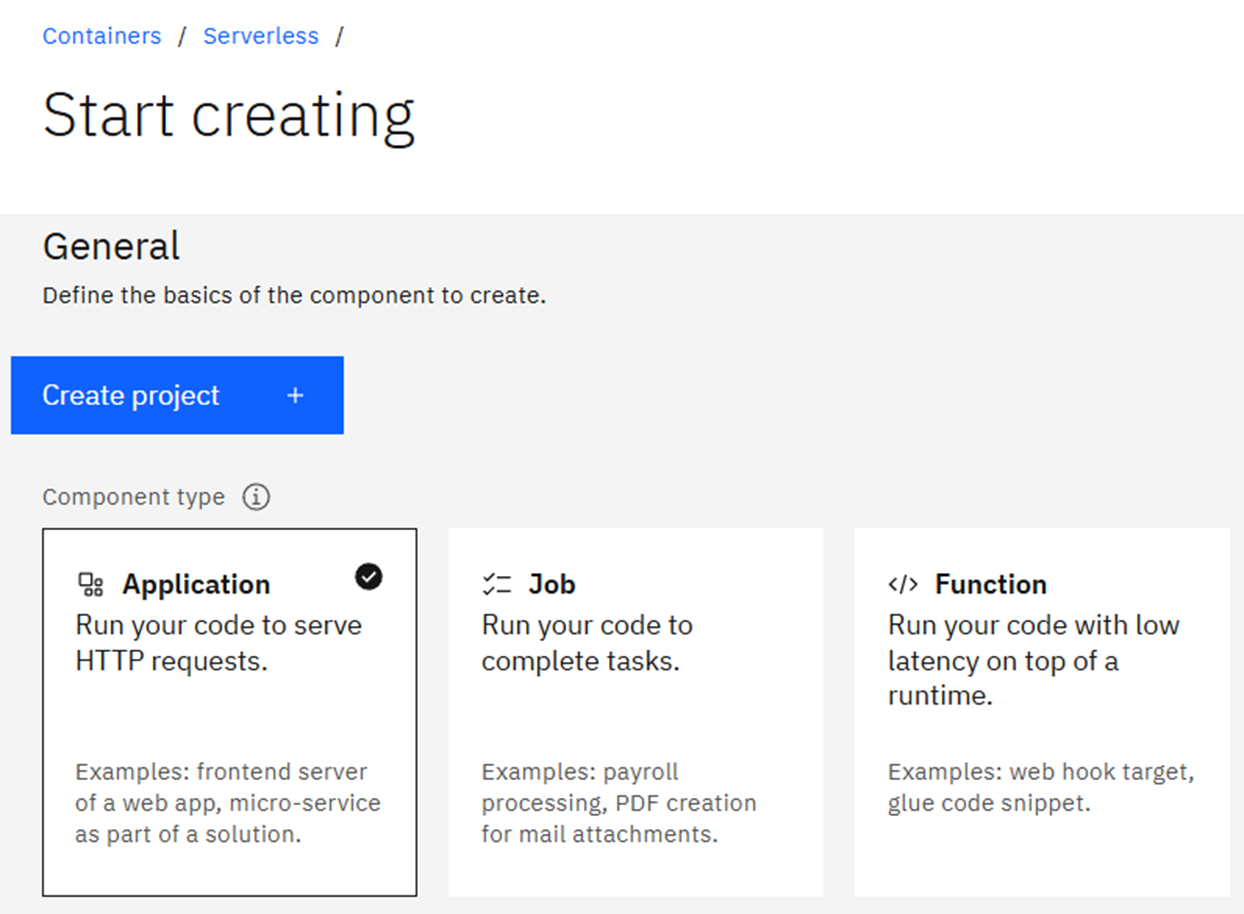Click 'Run your code to complete tasks' description
Viewport: 1244px width, 914px height.
click(x=587, y=643)
